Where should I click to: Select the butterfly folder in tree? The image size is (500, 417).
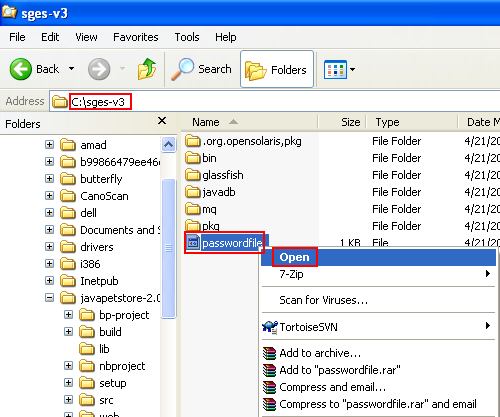91,179
